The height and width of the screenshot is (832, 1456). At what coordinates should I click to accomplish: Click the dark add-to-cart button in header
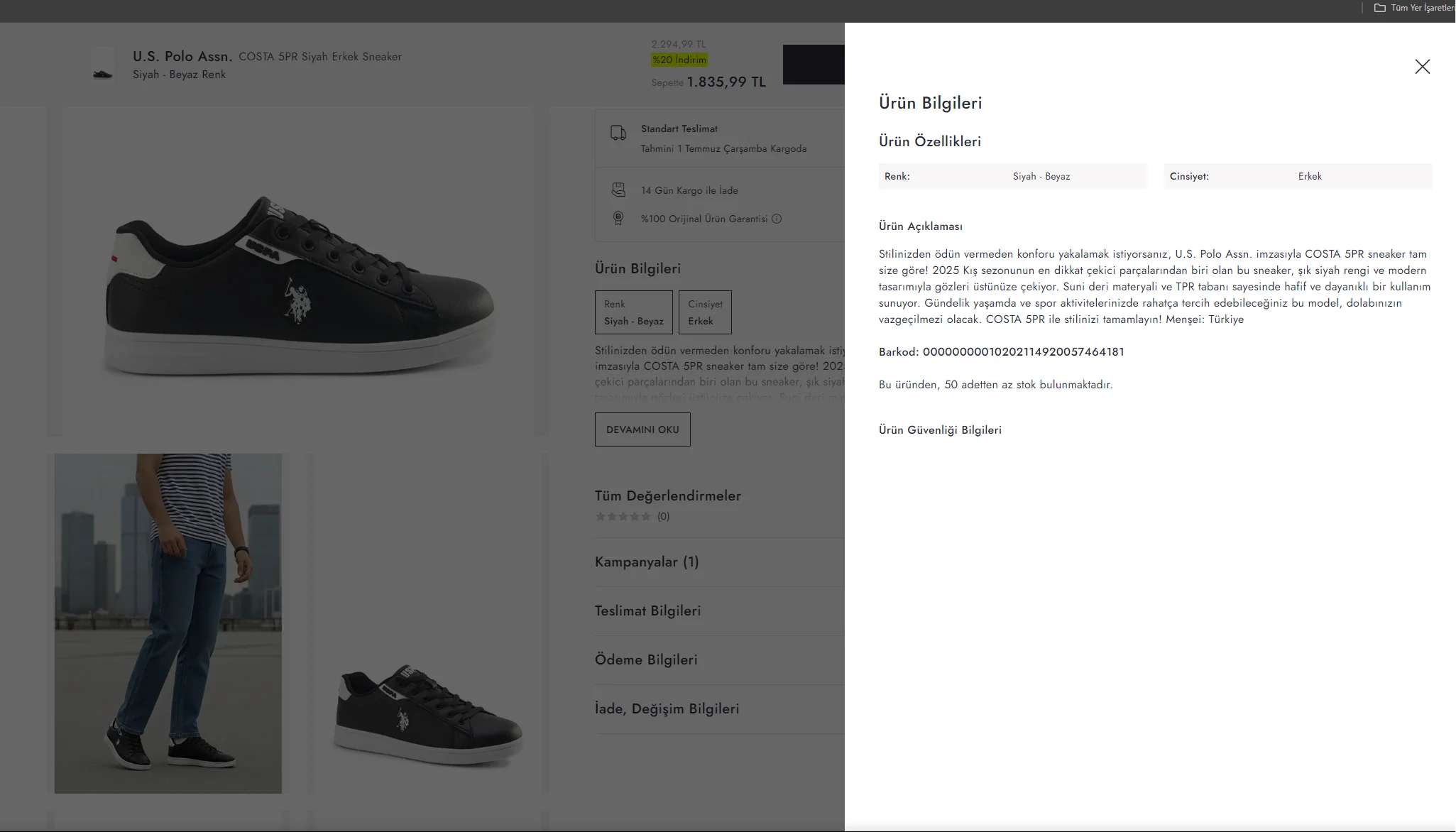(x=814, y=65)
